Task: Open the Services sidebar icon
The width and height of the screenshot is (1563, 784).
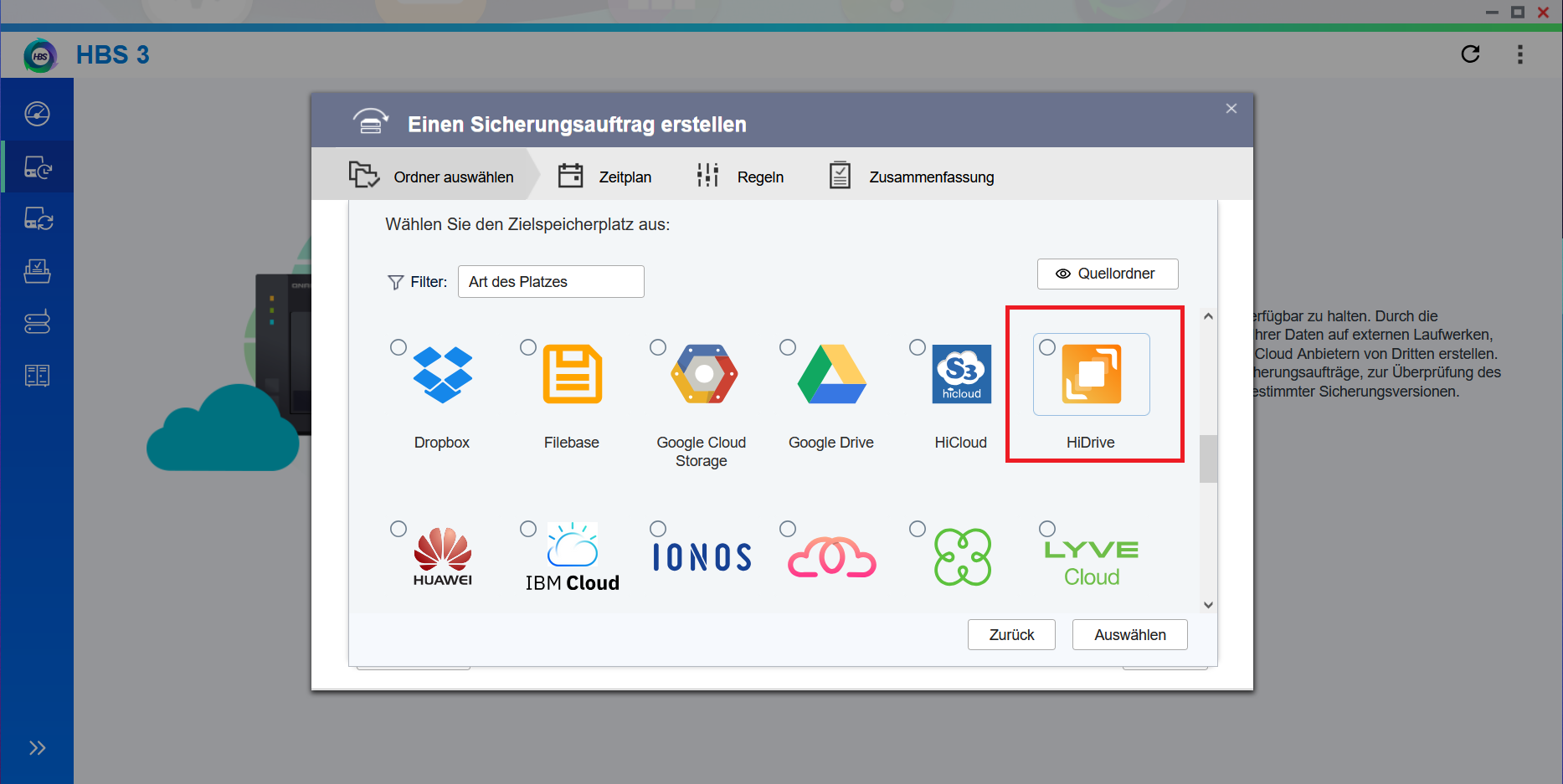Action: click(x=37, y=375)
